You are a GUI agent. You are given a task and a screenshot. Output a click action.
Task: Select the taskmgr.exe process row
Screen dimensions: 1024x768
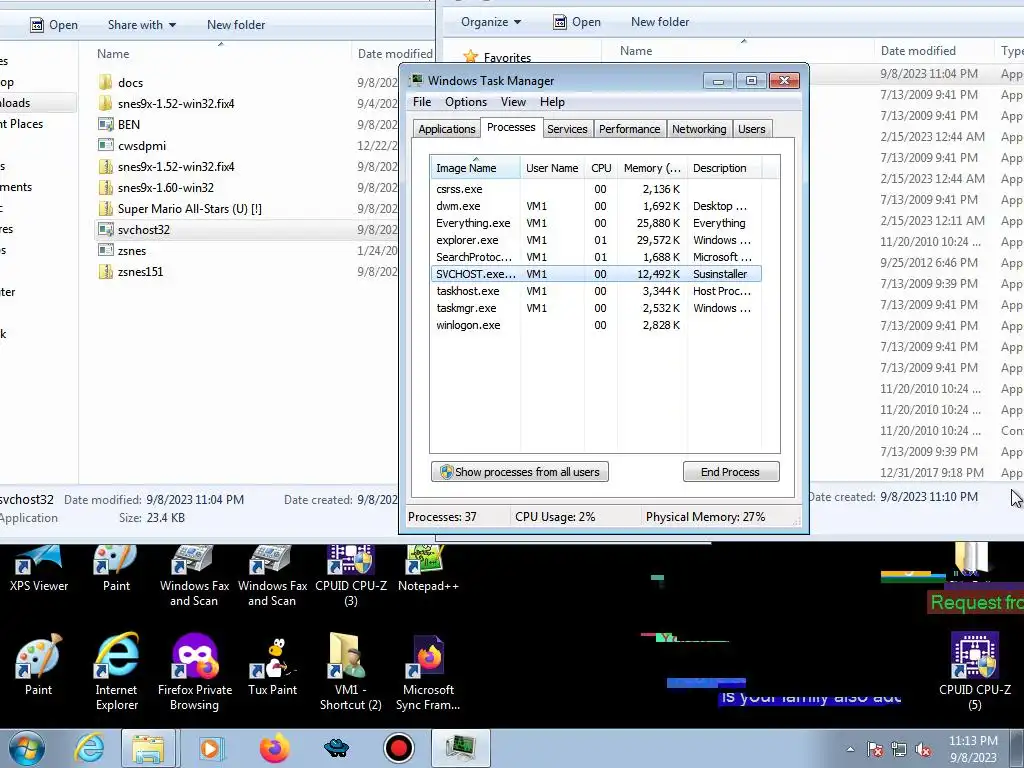tap(596, 308)
